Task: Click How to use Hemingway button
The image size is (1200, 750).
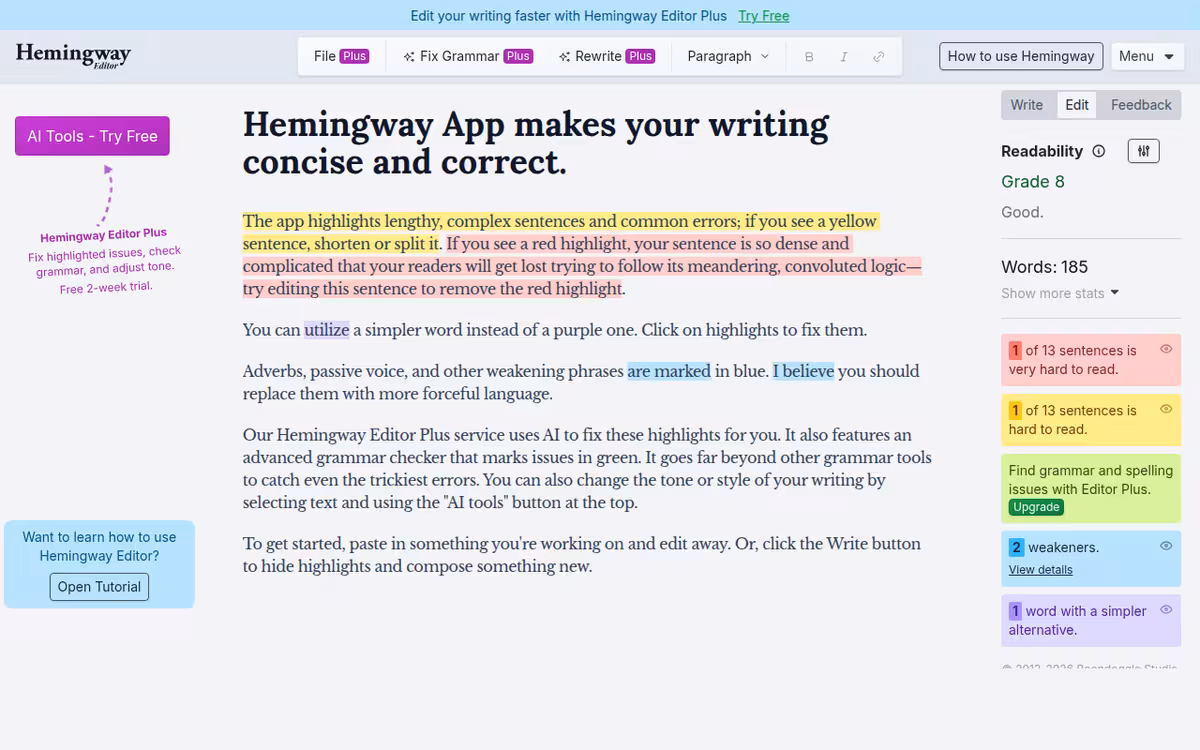Action: (x=1021, y=56)
